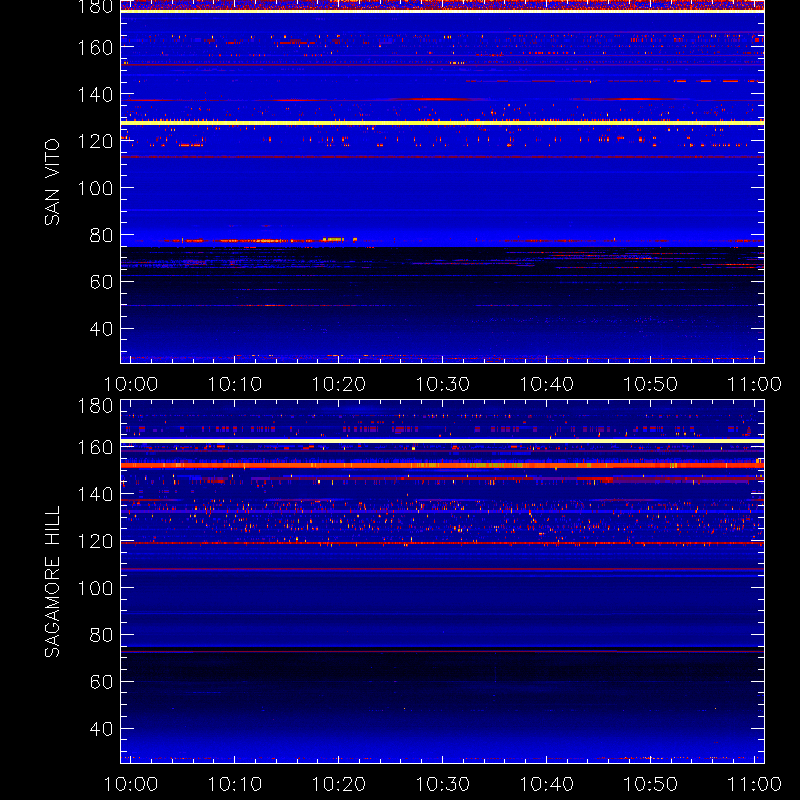Select the 10:20 time label under San Vito plot
The image size is (800, 800).
click(x=339, y=384)
